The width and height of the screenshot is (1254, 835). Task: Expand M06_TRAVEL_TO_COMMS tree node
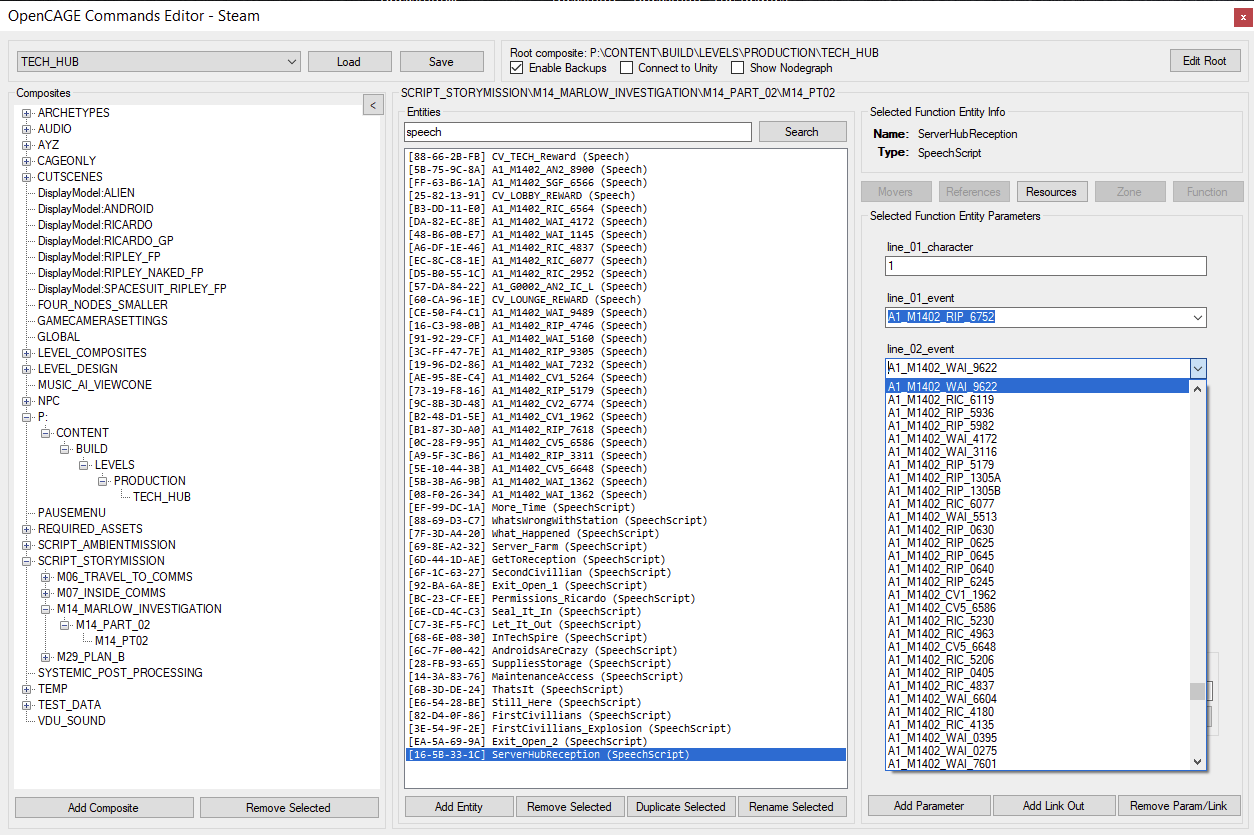click(46, 577)
